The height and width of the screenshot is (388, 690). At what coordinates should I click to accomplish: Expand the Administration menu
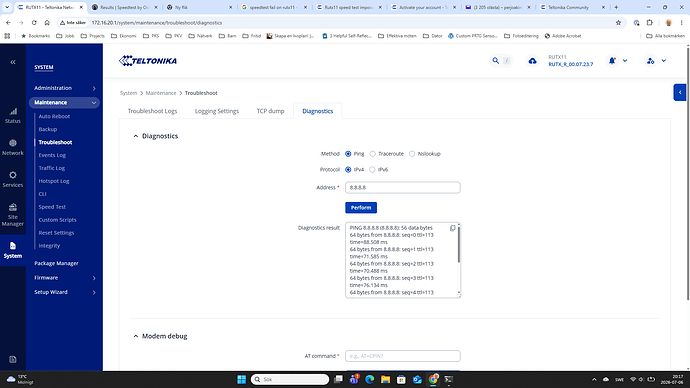click(65, 88)
